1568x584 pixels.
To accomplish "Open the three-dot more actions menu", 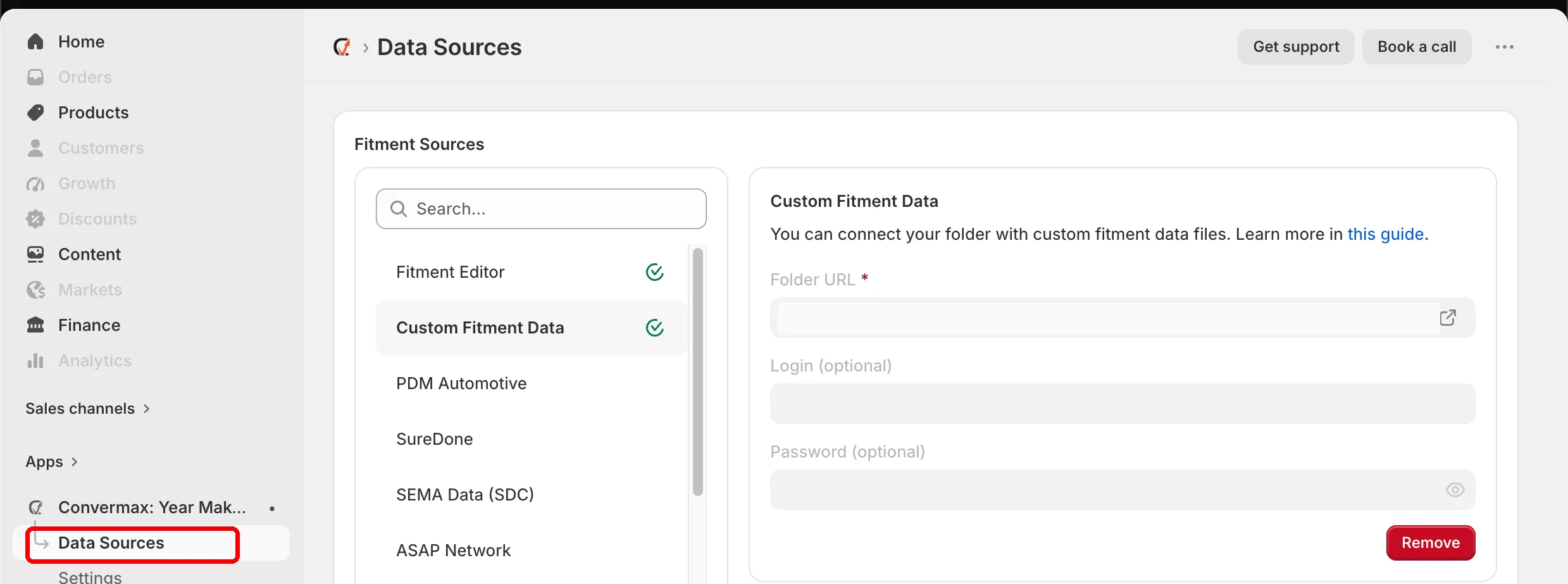I will click(x=1504, y=47).
